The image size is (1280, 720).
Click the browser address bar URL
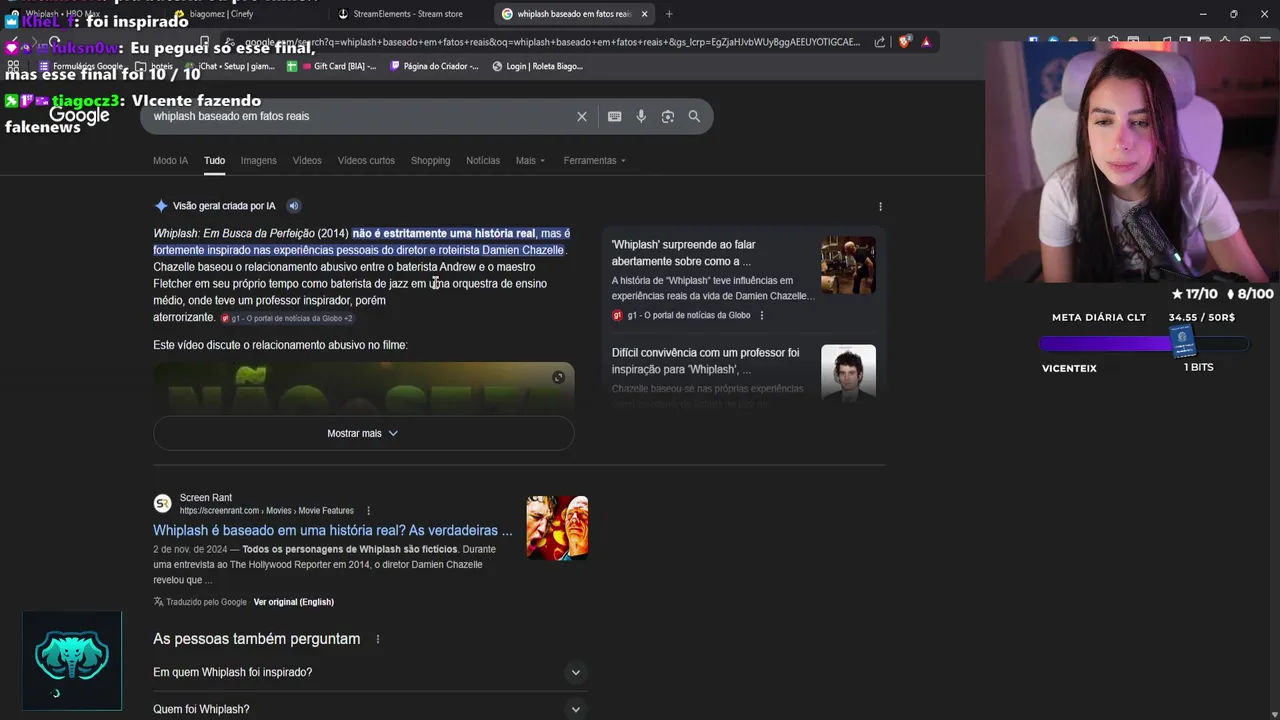point(553,42)
